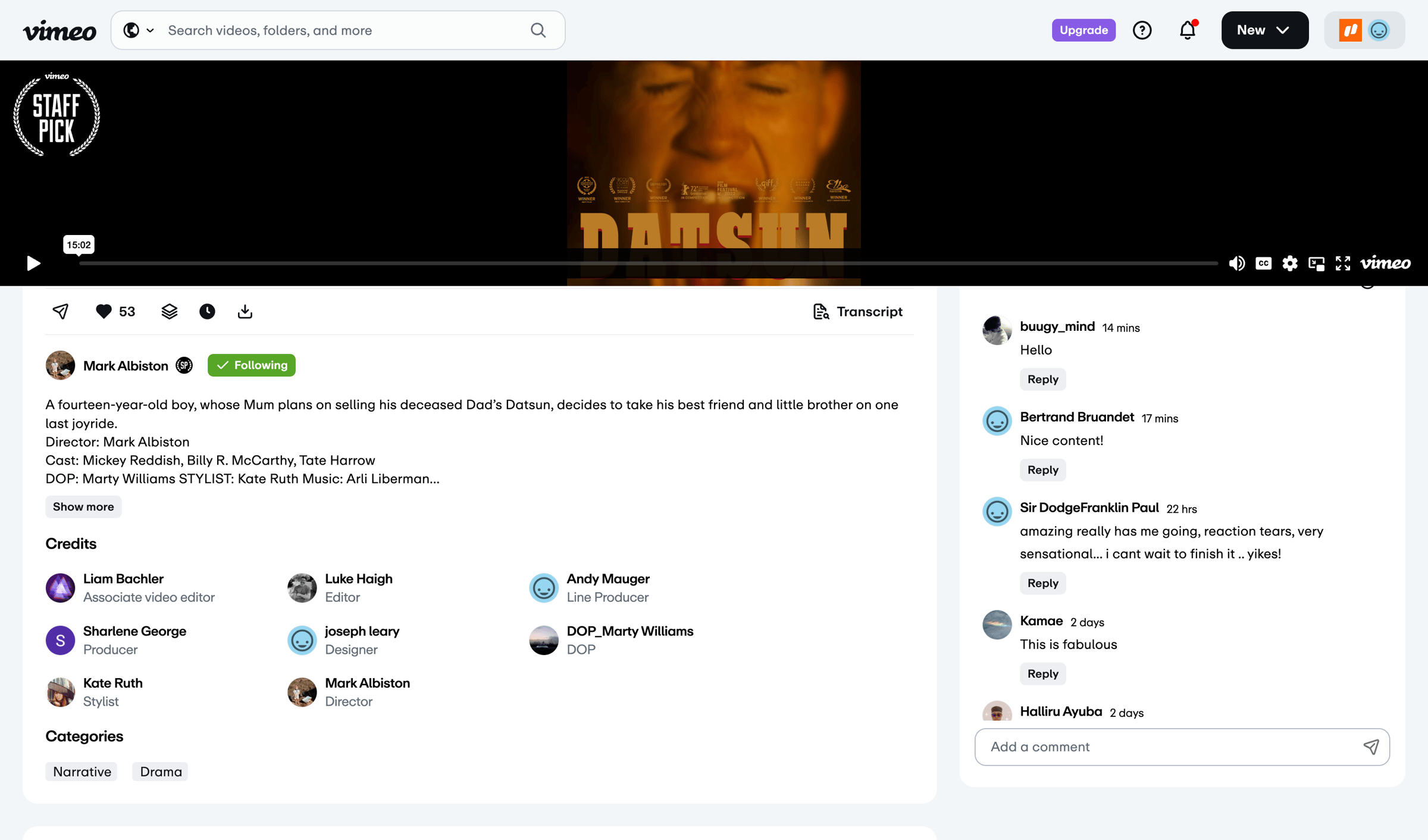This screenshot has height=840, width=1428.
Task: Open the notifications bell
Action: point(1188,30)
